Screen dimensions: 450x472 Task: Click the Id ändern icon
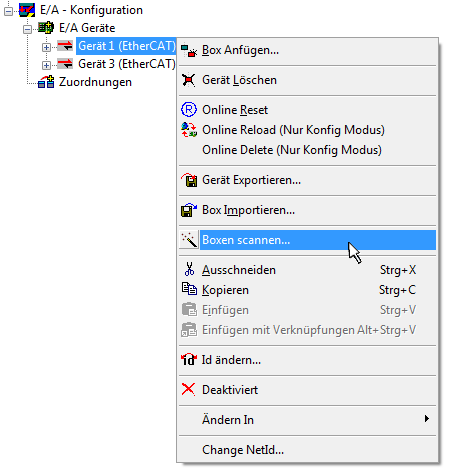[189, 359]
